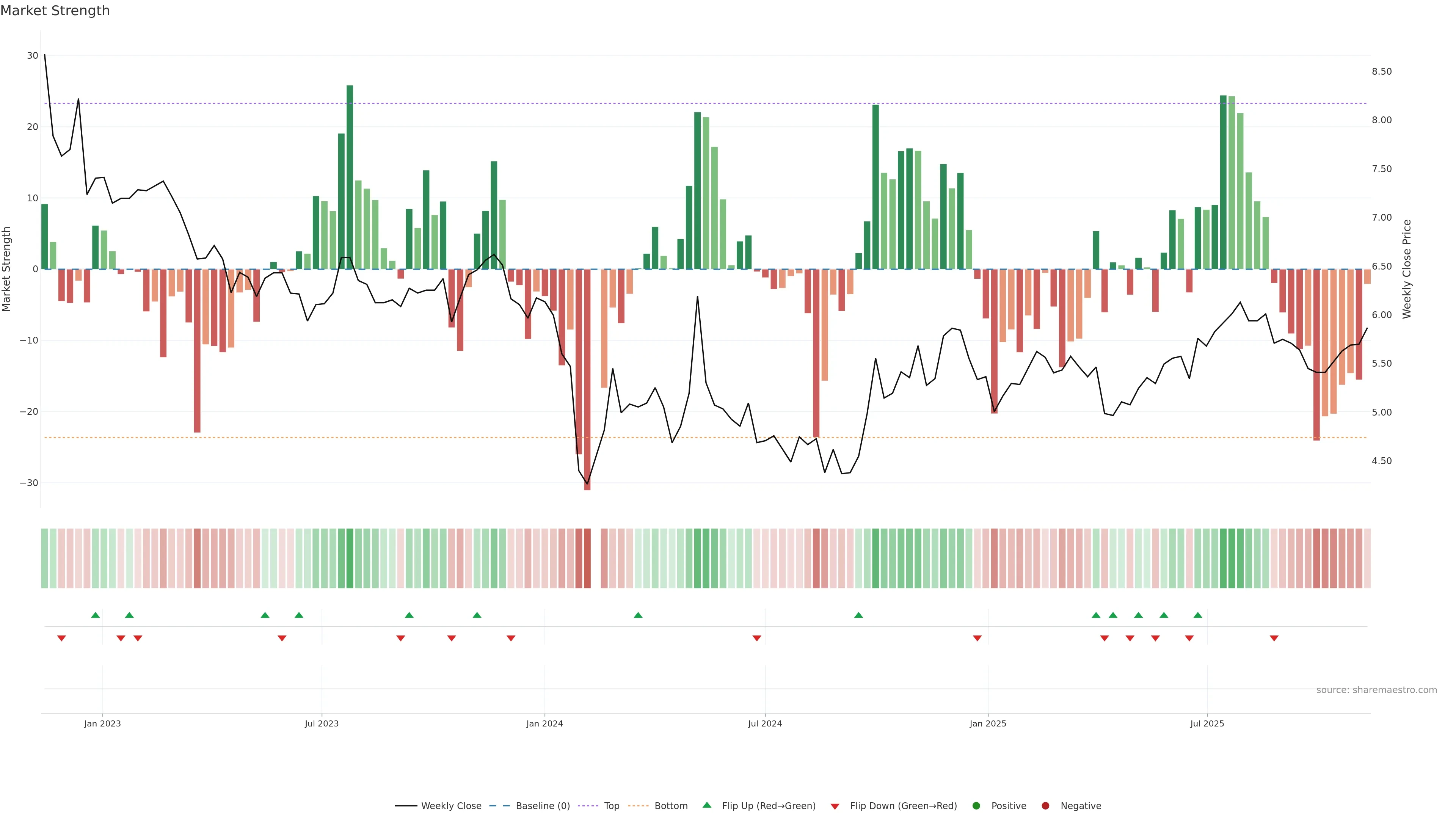Click the Market Strength chart title

55,11
